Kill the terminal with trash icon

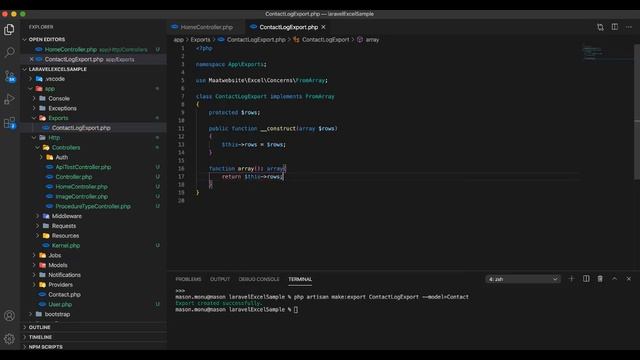click(x=600, y=279)
